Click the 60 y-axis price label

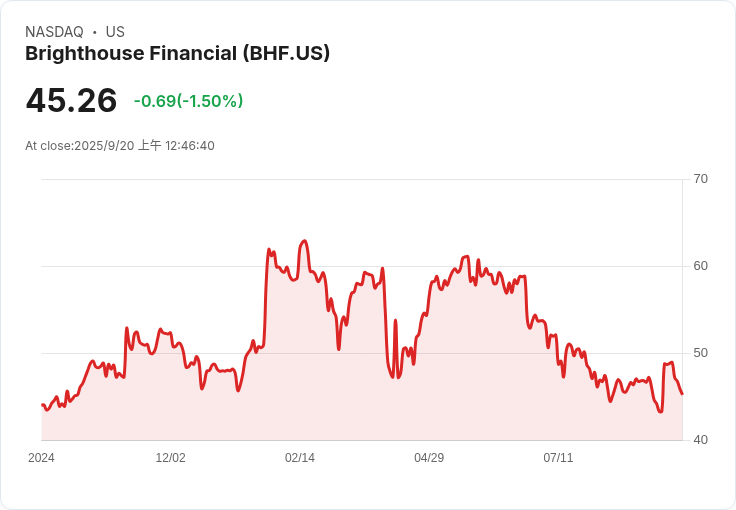pos(700,266)
